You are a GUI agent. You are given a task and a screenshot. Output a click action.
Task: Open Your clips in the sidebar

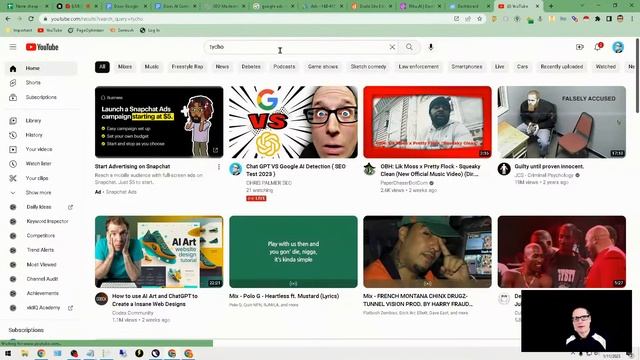(x=41, y=178)
